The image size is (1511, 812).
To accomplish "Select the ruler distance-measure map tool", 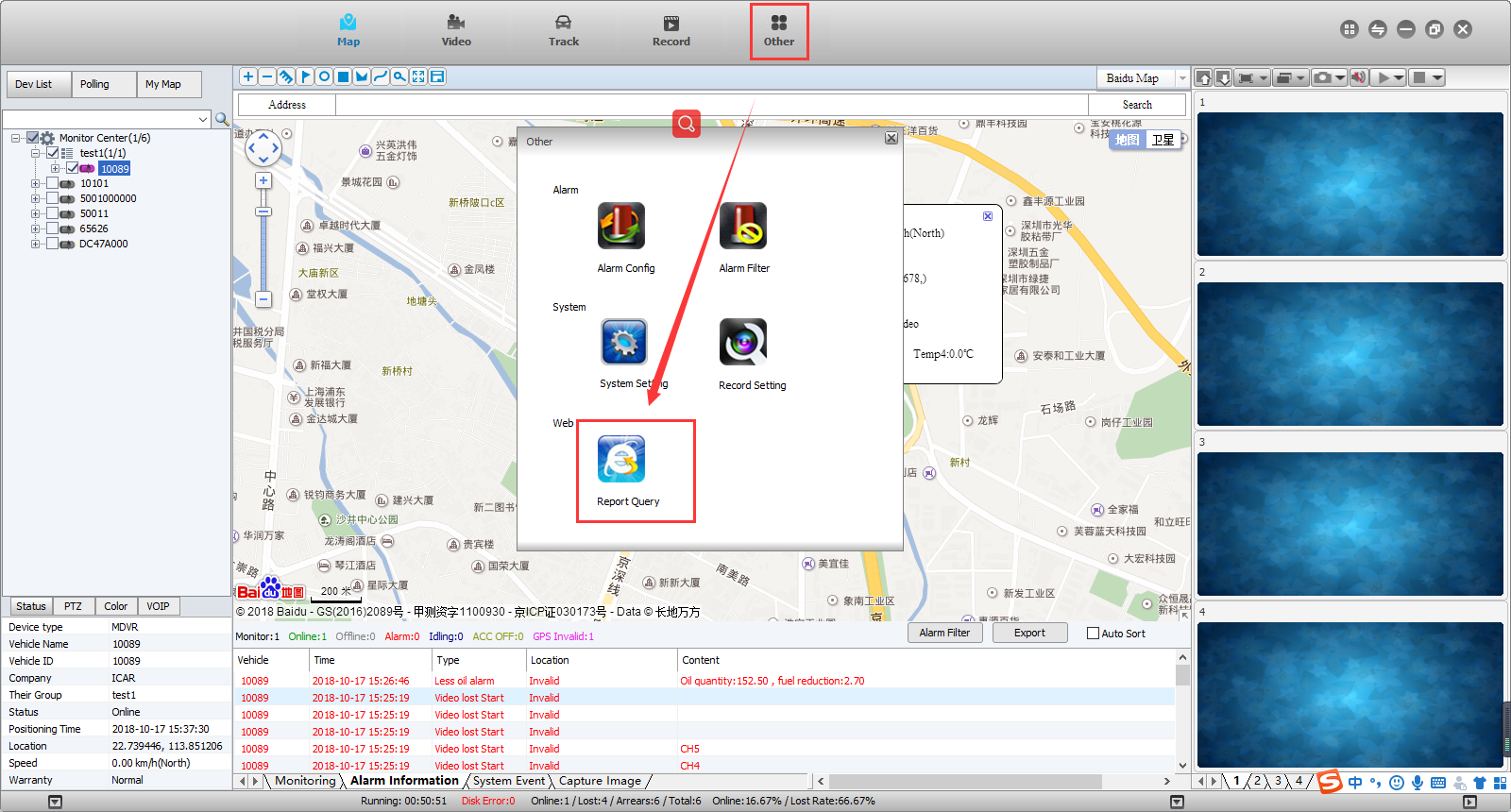I will (x=286, y=76).
